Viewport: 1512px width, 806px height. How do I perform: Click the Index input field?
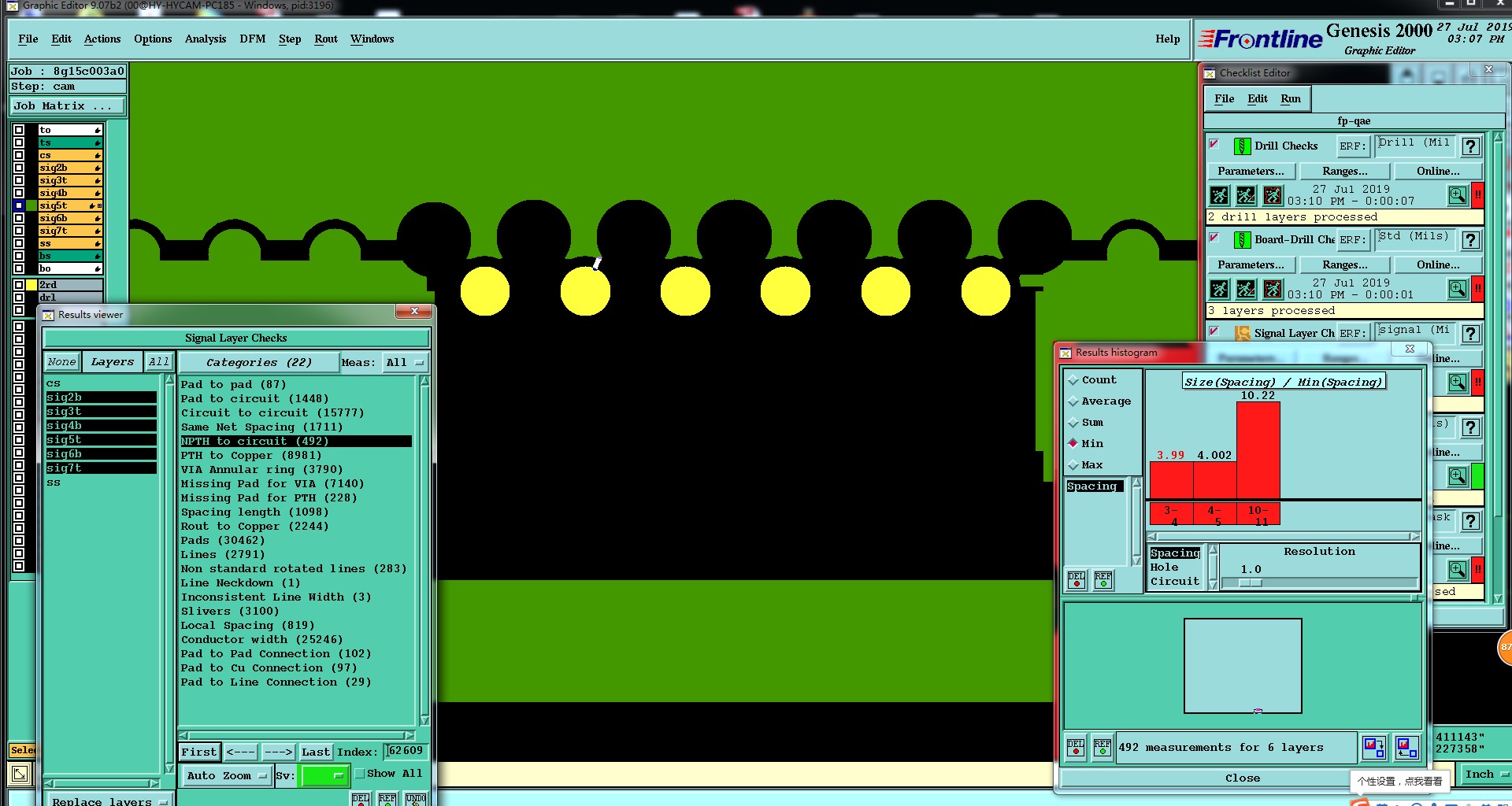406,752
